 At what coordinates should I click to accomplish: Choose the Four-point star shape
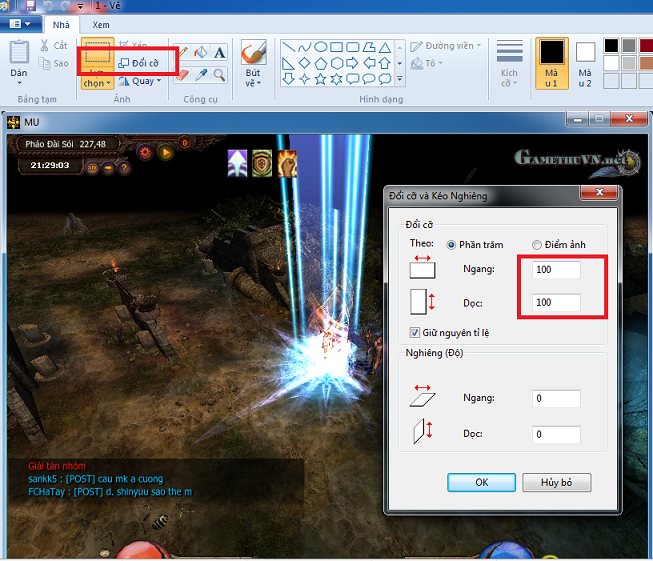[304, 79]
